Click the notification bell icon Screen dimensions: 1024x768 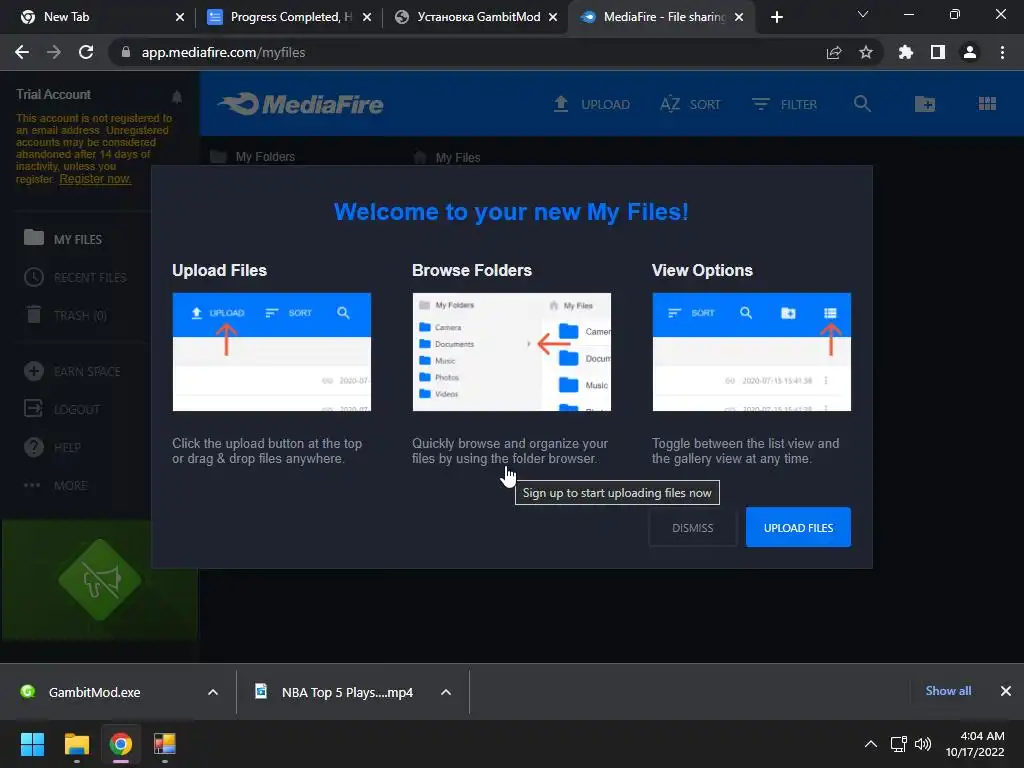tap(177, 97)
